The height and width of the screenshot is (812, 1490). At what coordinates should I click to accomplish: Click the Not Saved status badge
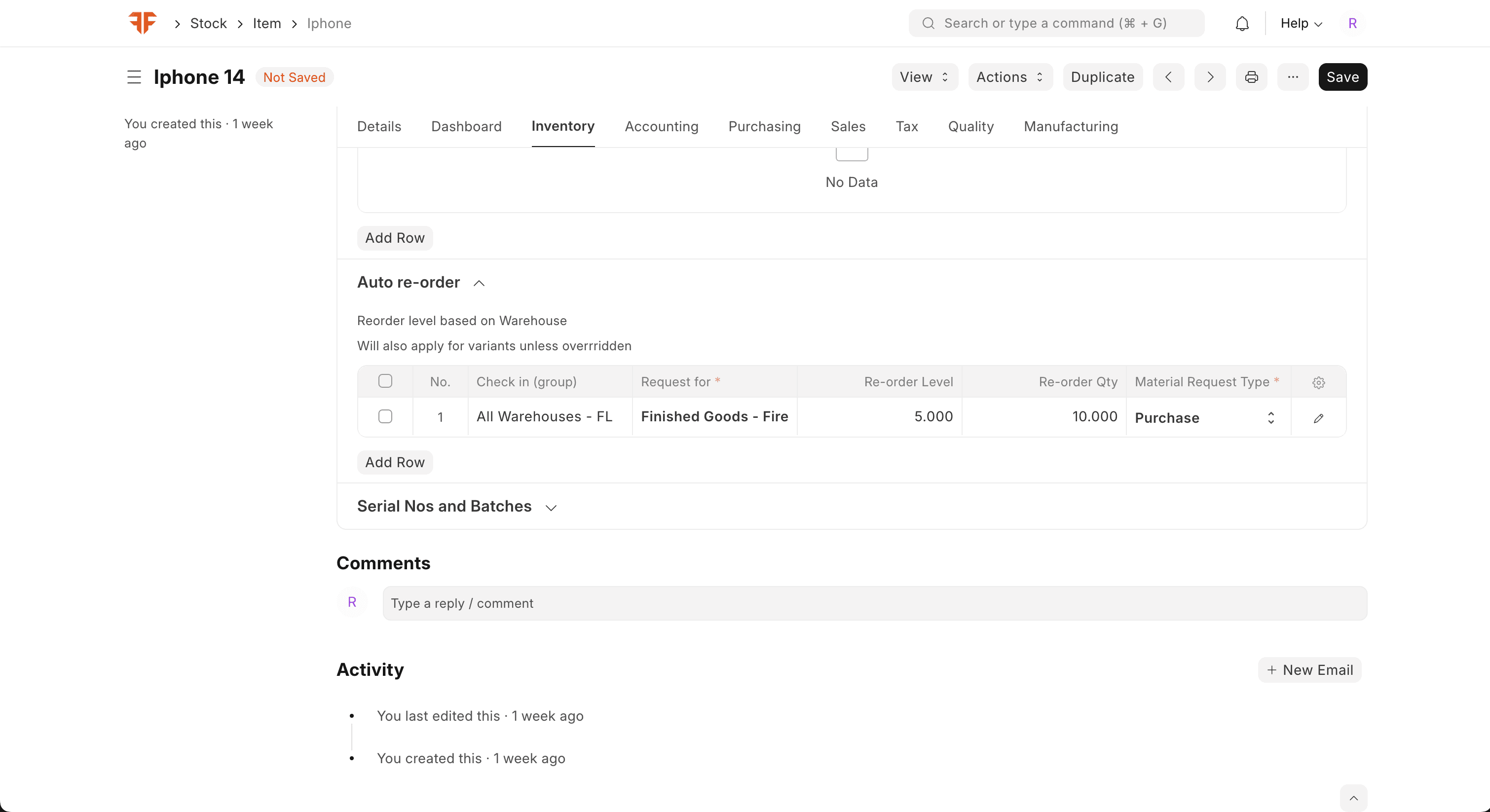[x=295, y=77]
